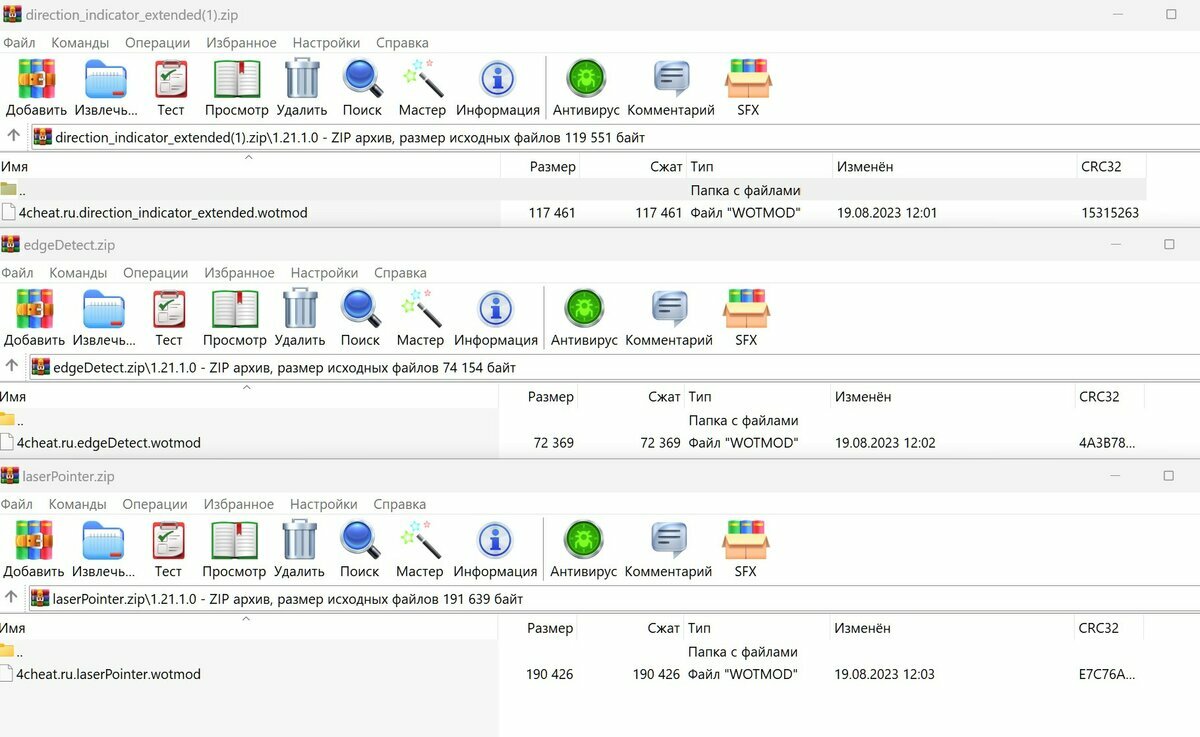Click Извлечь icon in edgeDetect.zip window

click(103, 310)
